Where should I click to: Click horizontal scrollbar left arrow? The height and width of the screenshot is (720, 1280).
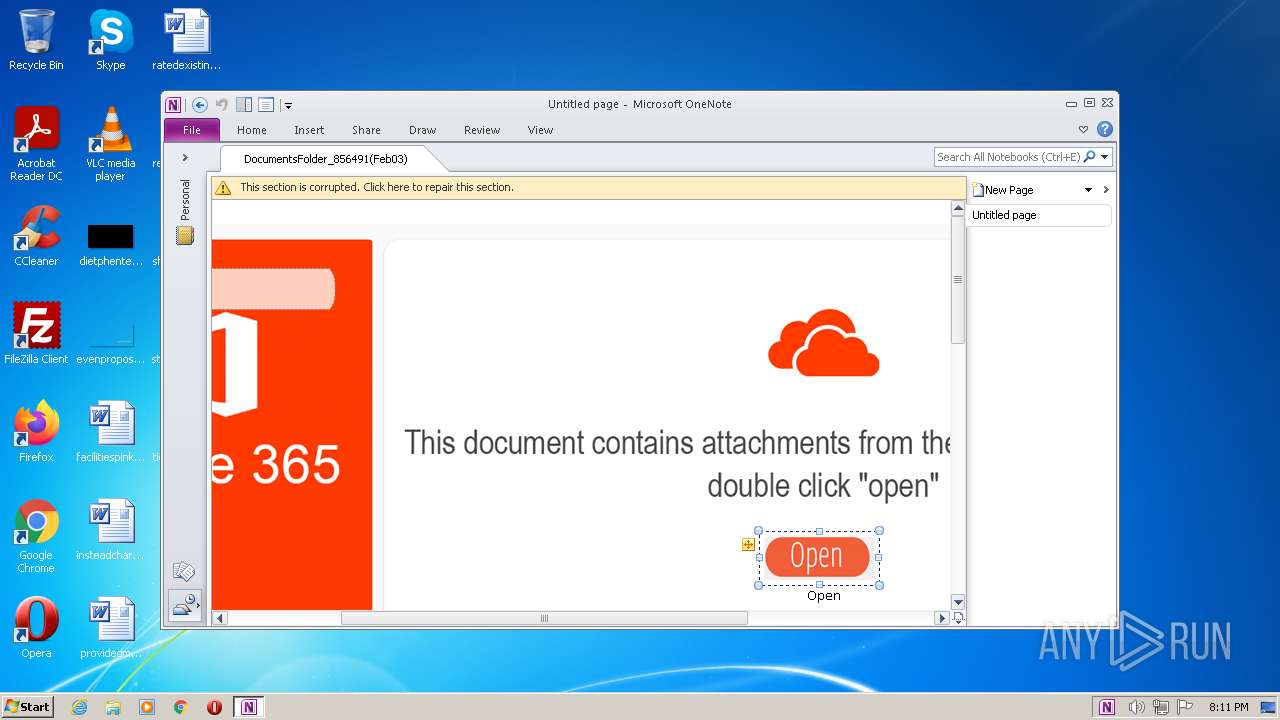tap(221, 618)
